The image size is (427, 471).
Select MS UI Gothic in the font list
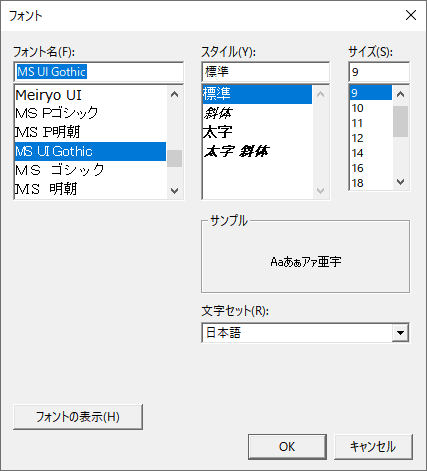(x=90, y=151)
